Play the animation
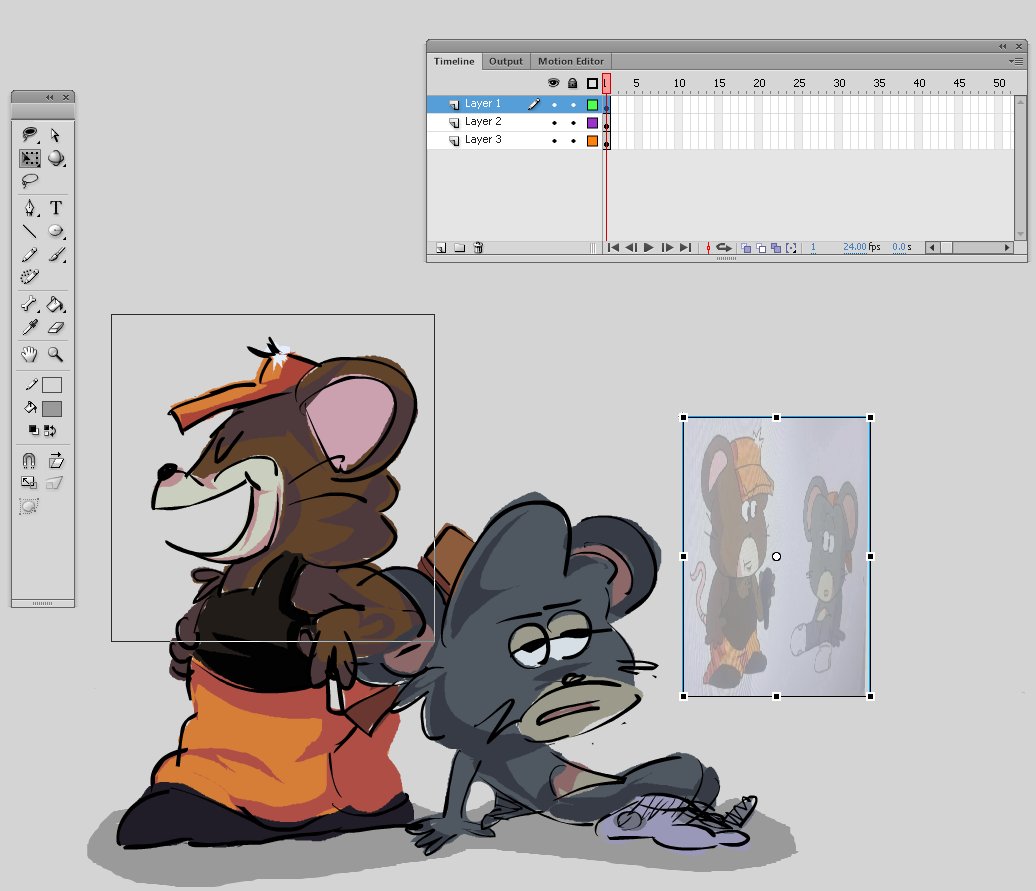1036x891 pixels. (x=649, y=248)
